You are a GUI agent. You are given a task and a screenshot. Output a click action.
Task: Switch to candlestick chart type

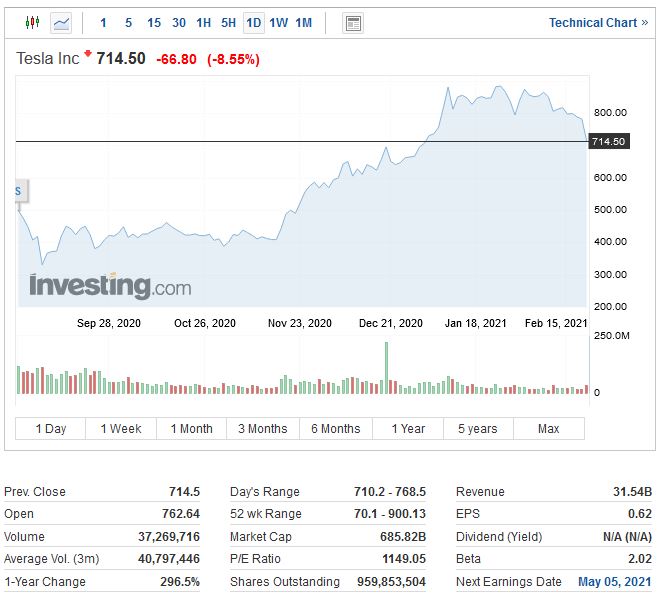[x=32, y=22]
